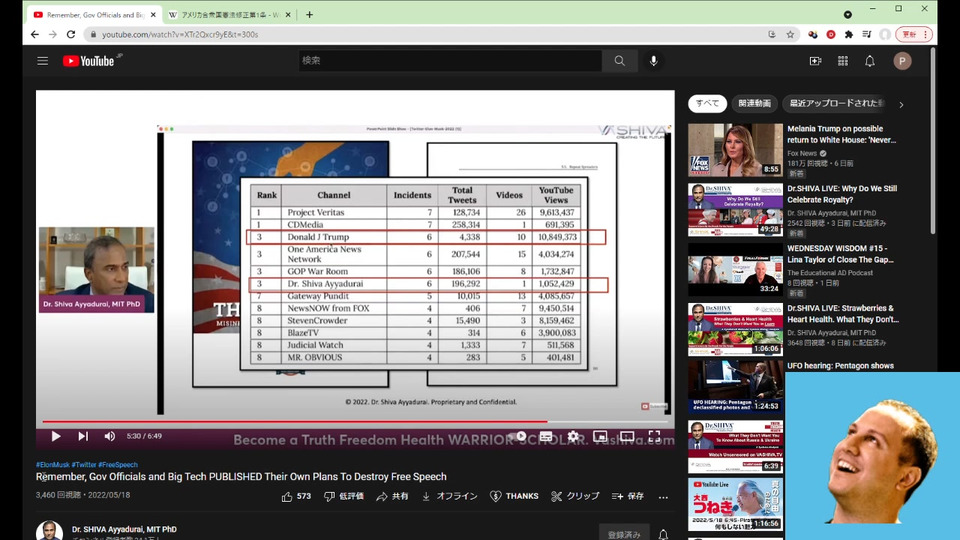Open account avatar menu P

pos(902,61)
